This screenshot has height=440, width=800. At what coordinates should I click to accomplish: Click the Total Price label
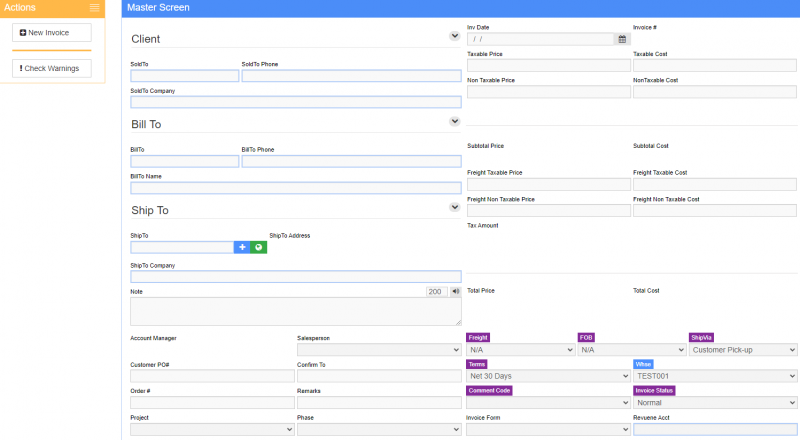coord(481,290)
